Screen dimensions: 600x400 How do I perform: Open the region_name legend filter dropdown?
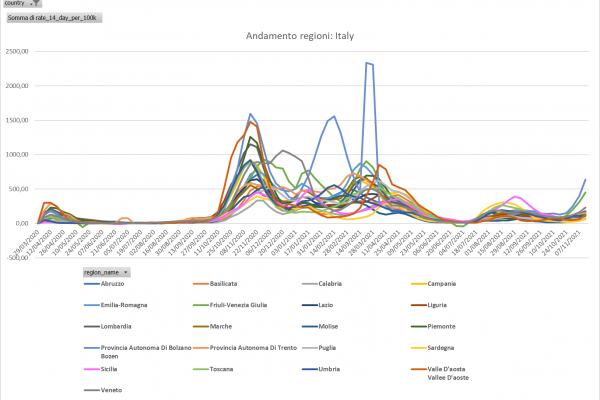pos(107,272)
